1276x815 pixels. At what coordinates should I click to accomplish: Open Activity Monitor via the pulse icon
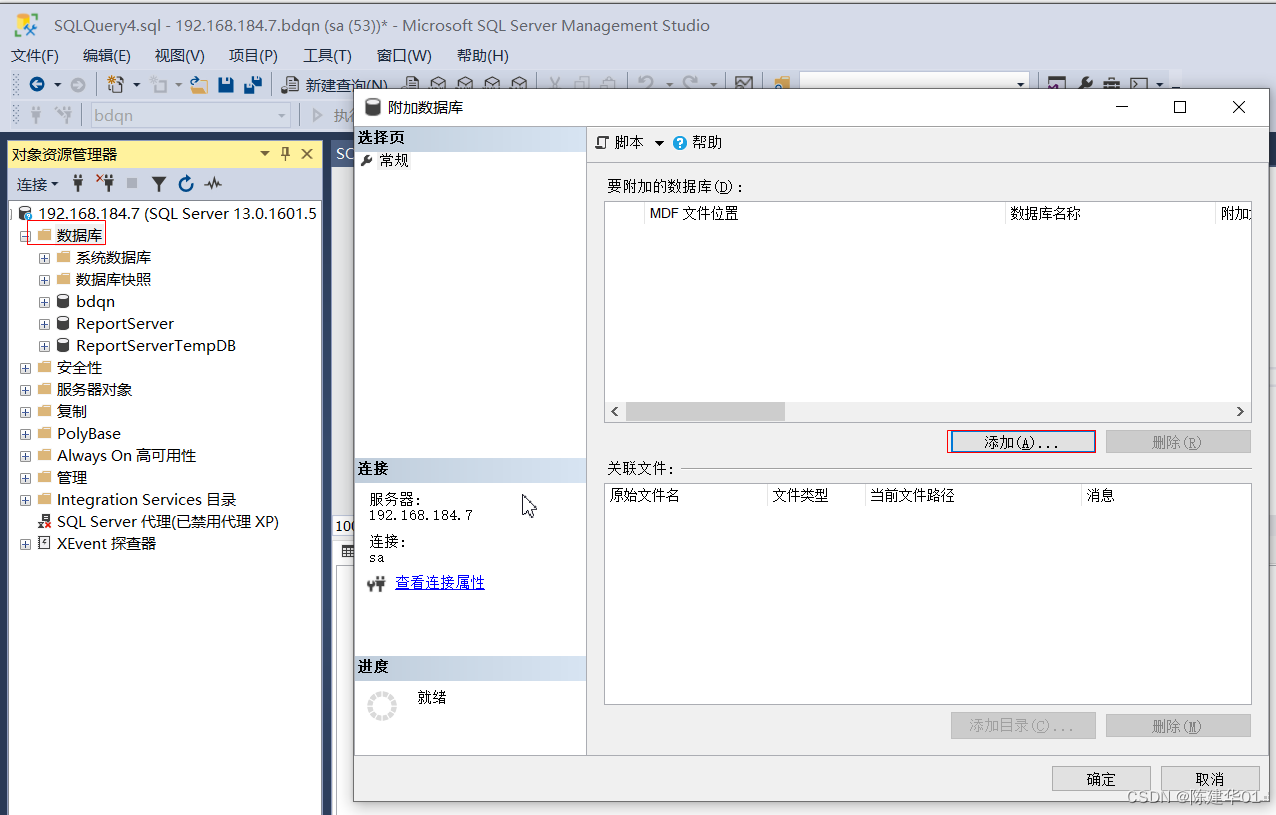pos(213,184)
